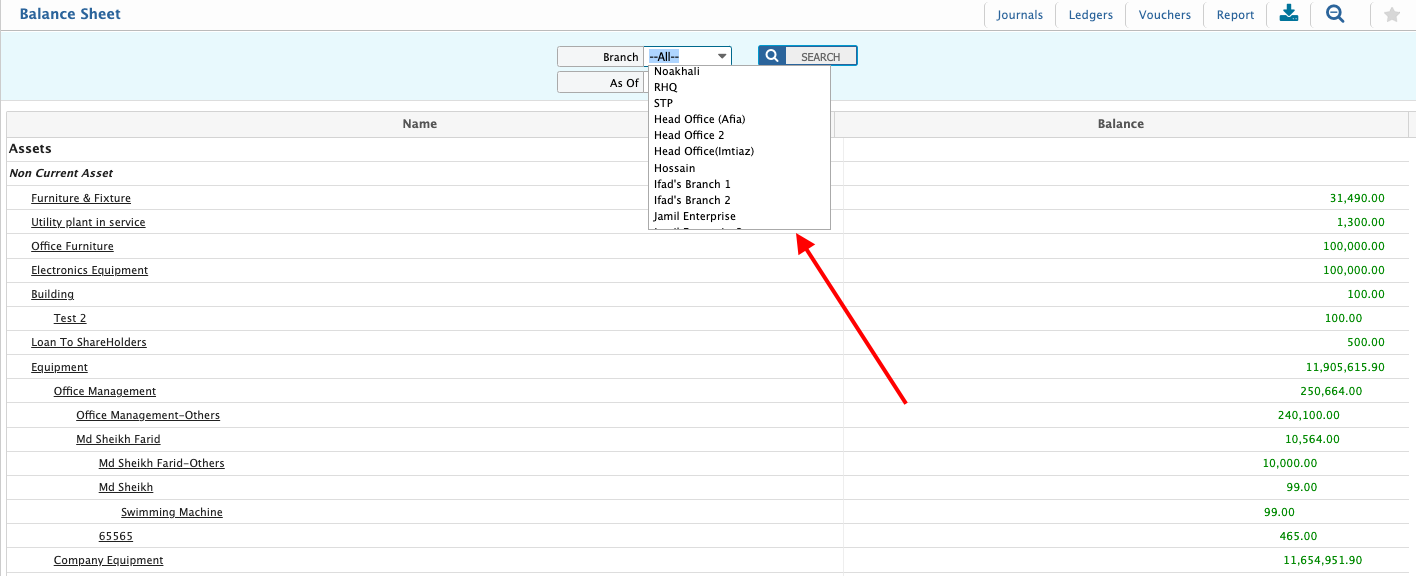Switch to the Ledgers section
The width and height of the screenshot is (1416, 576).
[1090, 14]
